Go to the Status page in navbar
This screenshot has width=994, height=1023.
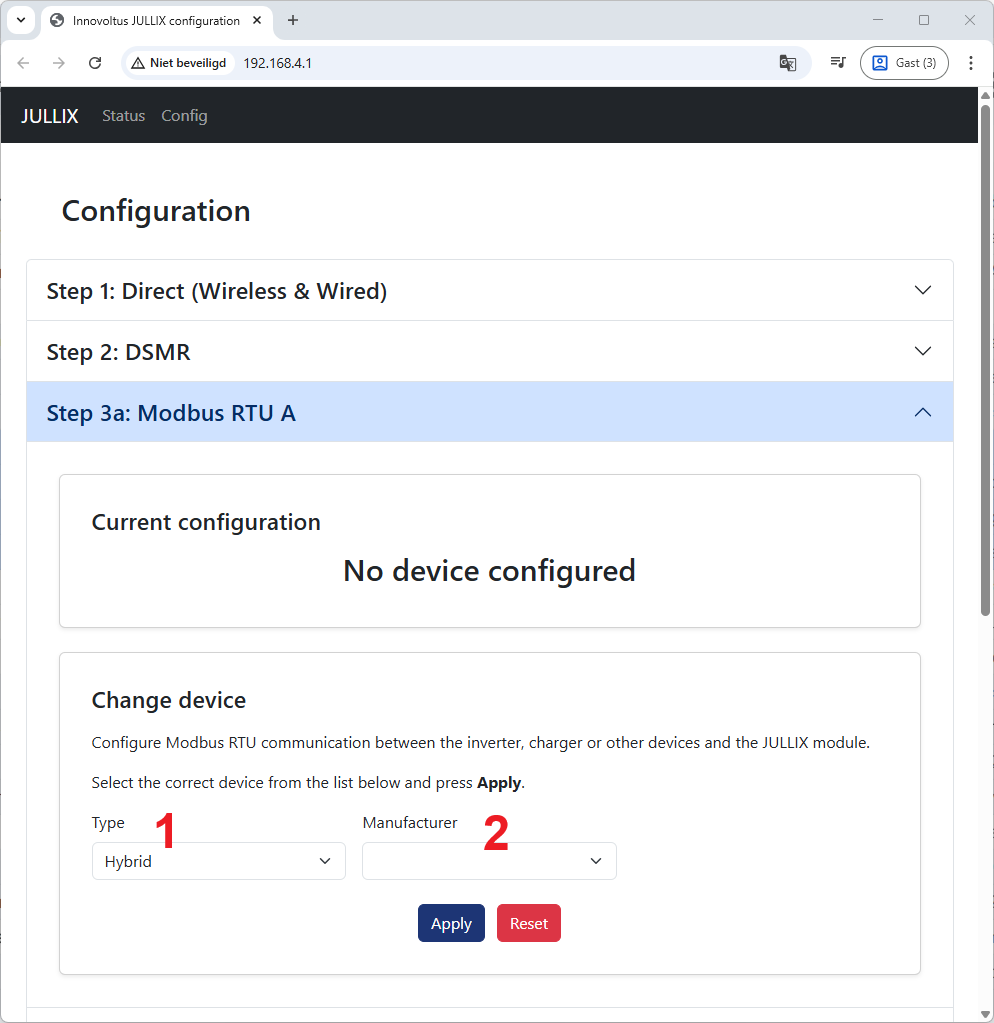(x=123, y=116)
